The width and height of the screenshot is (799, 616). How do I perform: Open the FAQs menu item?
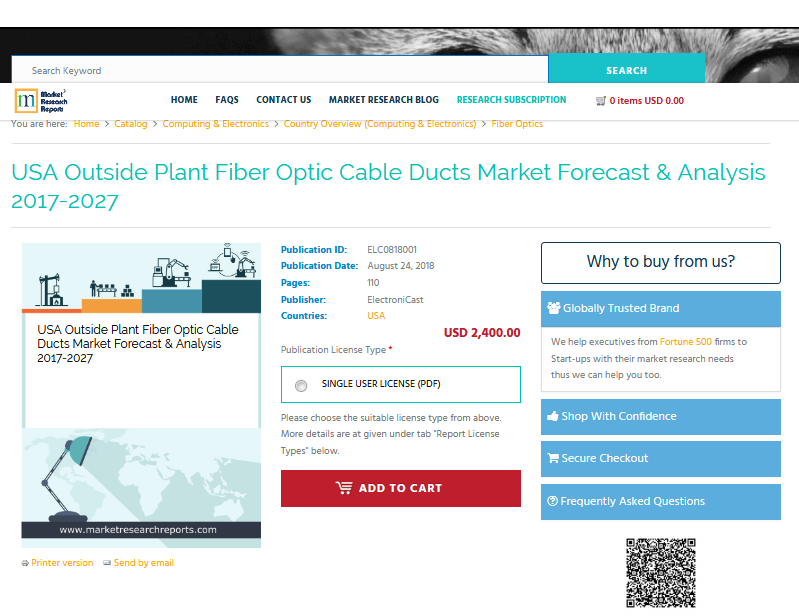pyautogui.click(x=227, y=100)
